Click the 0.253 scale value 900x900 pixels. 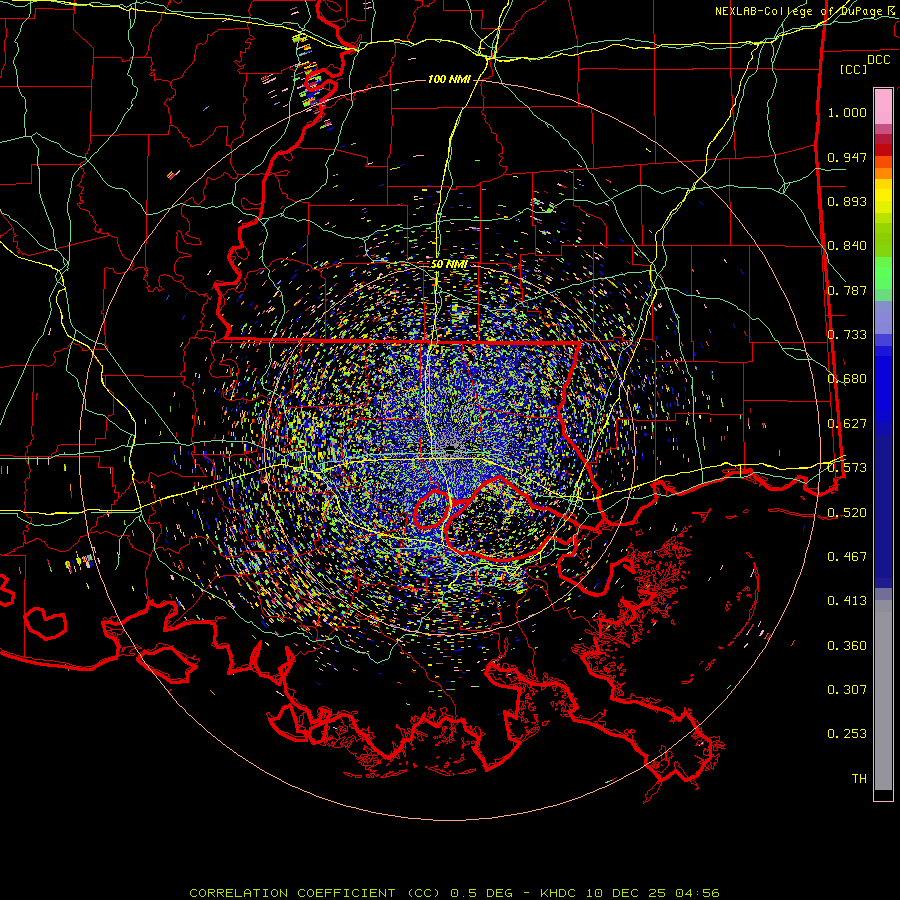pos(847,734)
